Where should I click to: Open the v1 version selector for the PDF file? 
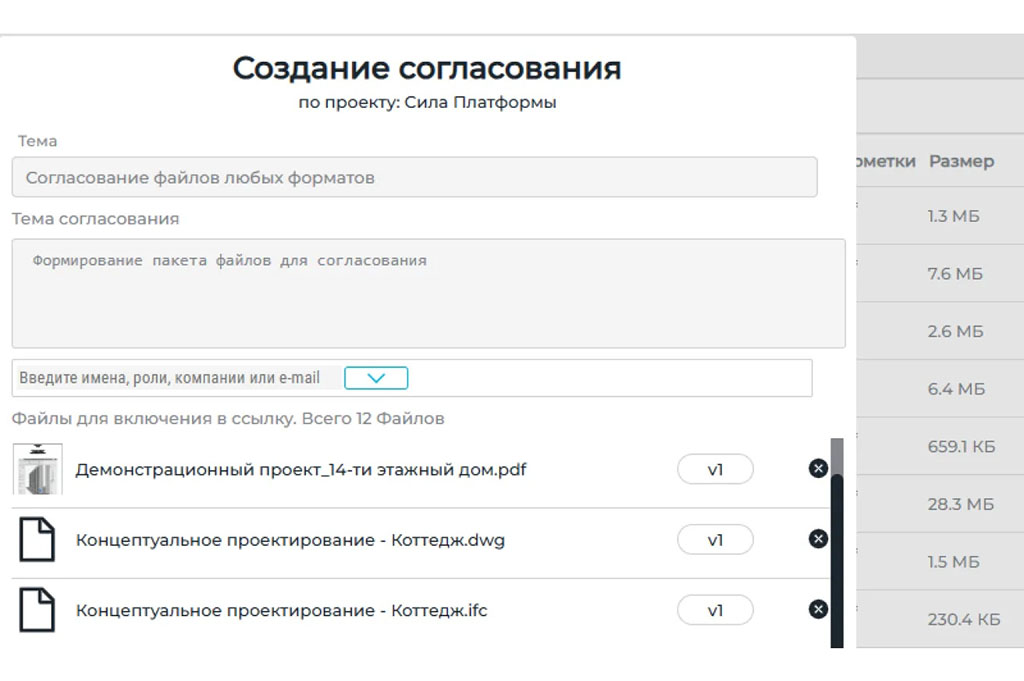[x=715, y=469]
